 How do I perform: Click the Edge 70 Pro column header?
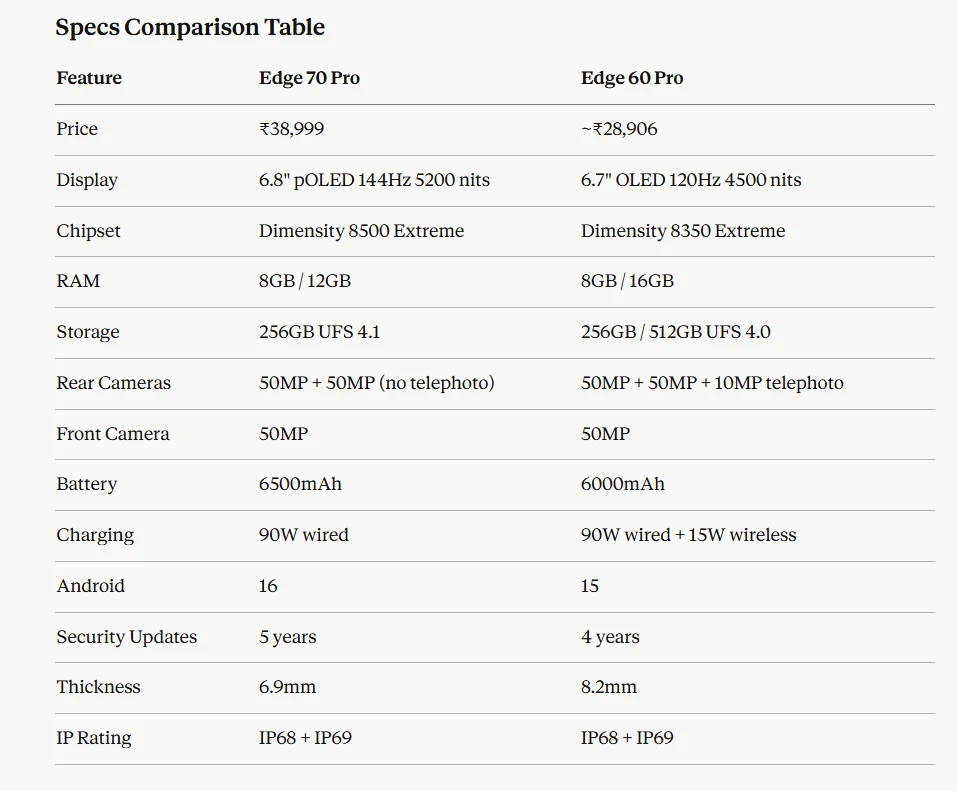click(x=309, y=78)
